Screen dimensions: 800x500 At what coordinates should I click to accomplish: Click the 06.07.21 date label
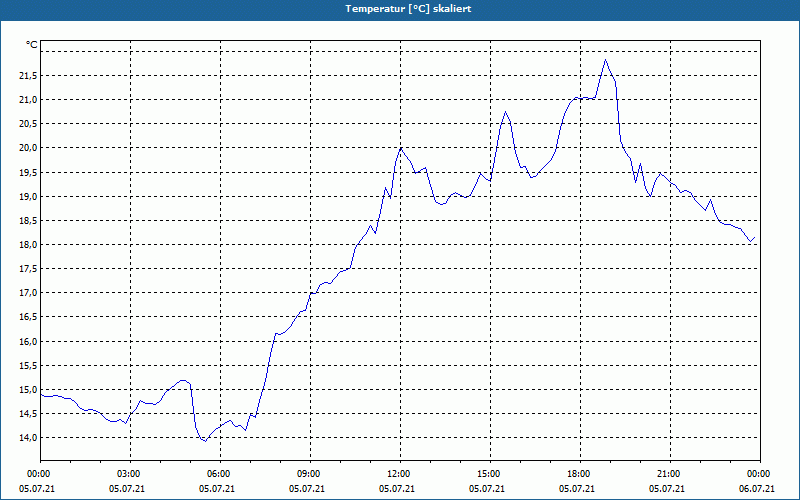click(x=757, y=489)
